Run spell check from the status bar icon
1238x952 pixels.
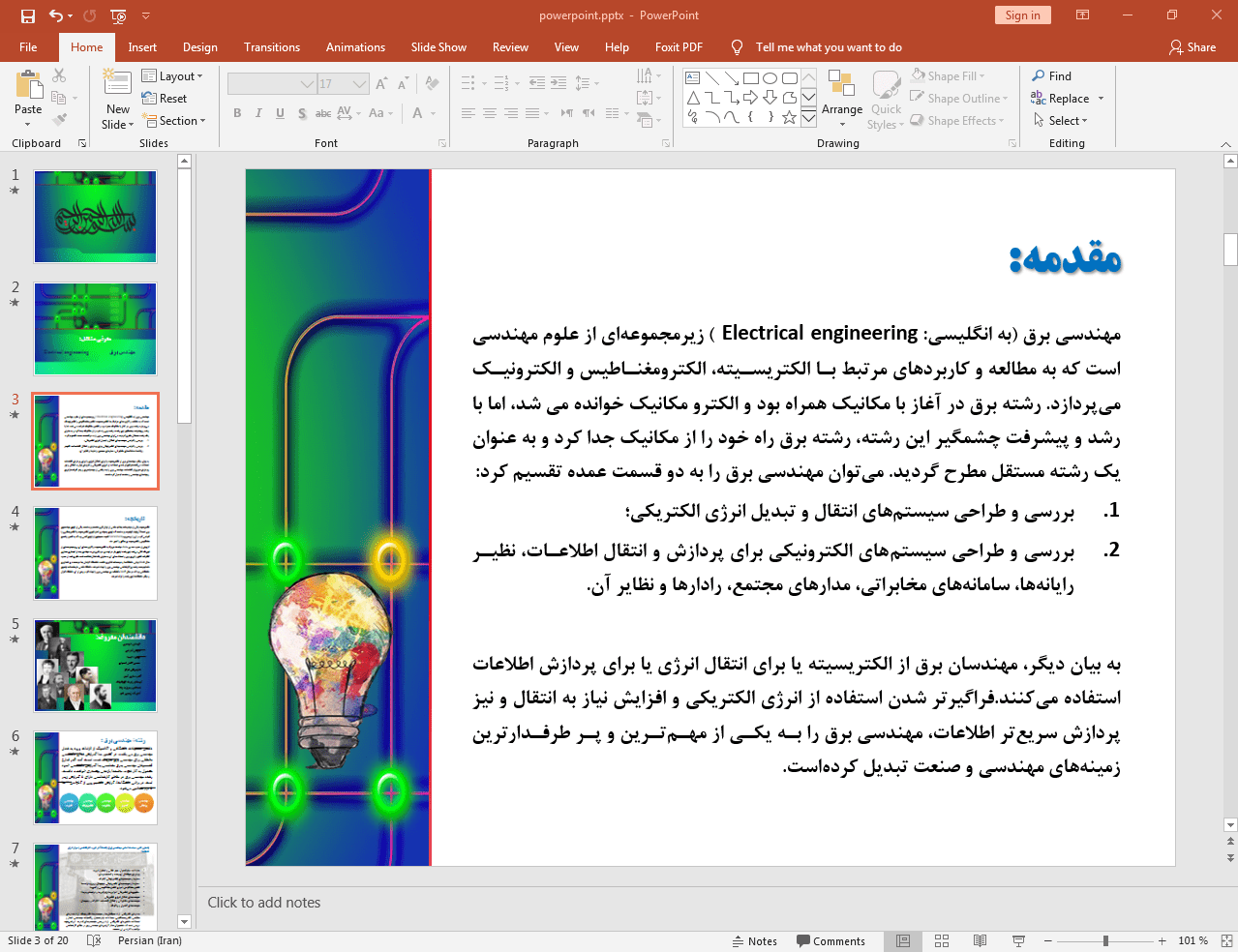(x=94, y=940)
